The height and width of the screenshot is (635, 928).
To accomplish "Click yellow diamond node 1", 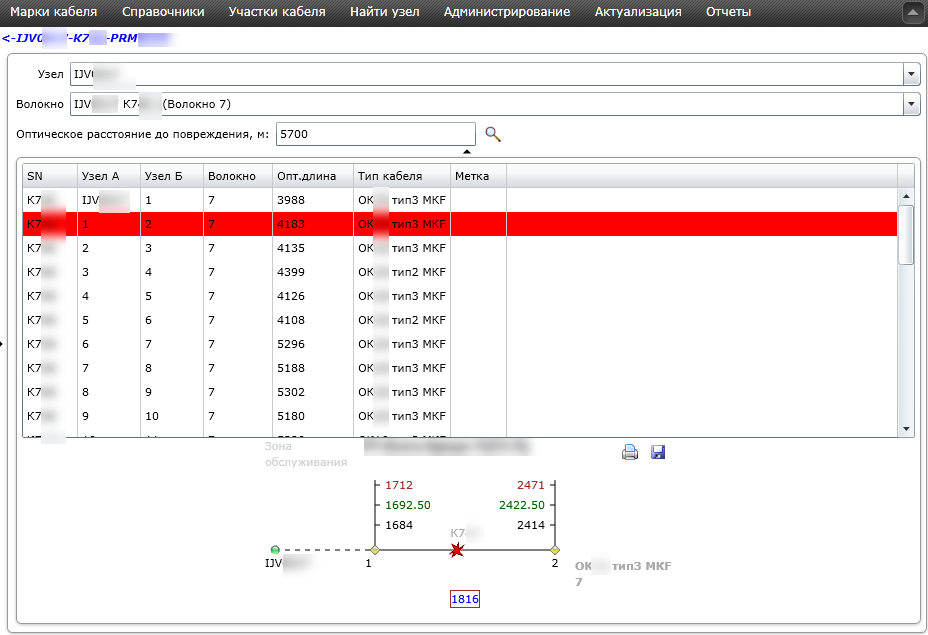I will (375, 550).
